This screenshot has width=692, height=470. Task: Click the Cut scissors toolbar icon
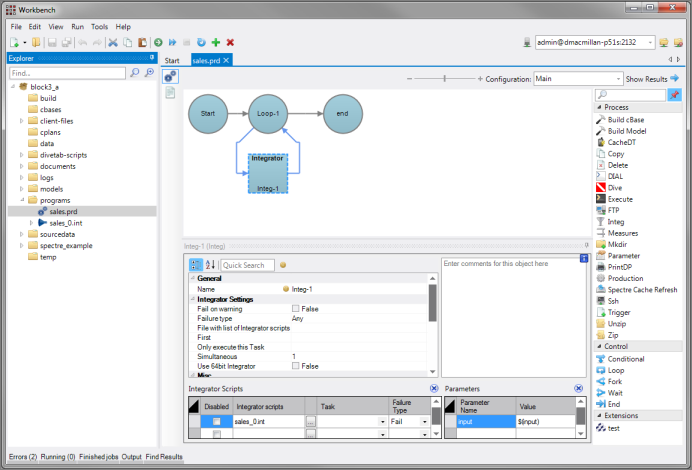click(x=113, y=42)
